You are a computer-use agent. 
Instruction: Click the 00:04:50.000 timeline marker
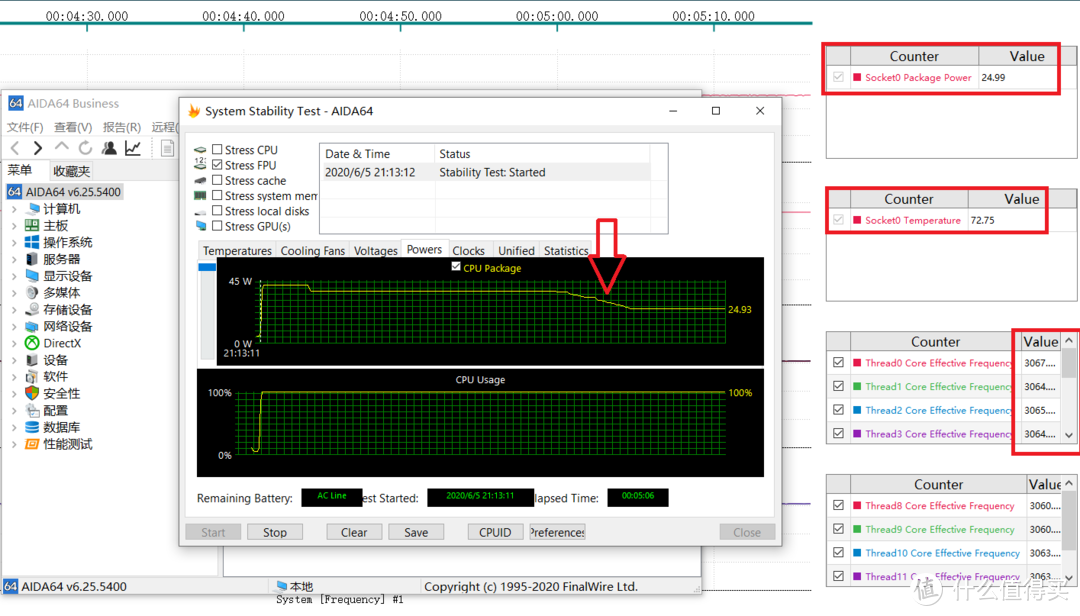400,16
